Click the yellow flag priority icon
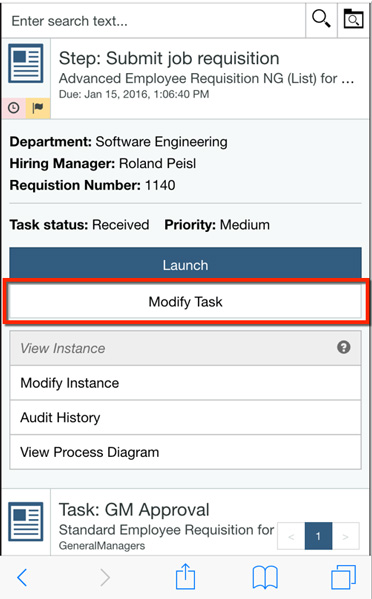372x599 pixels. (x=38, y=108)
